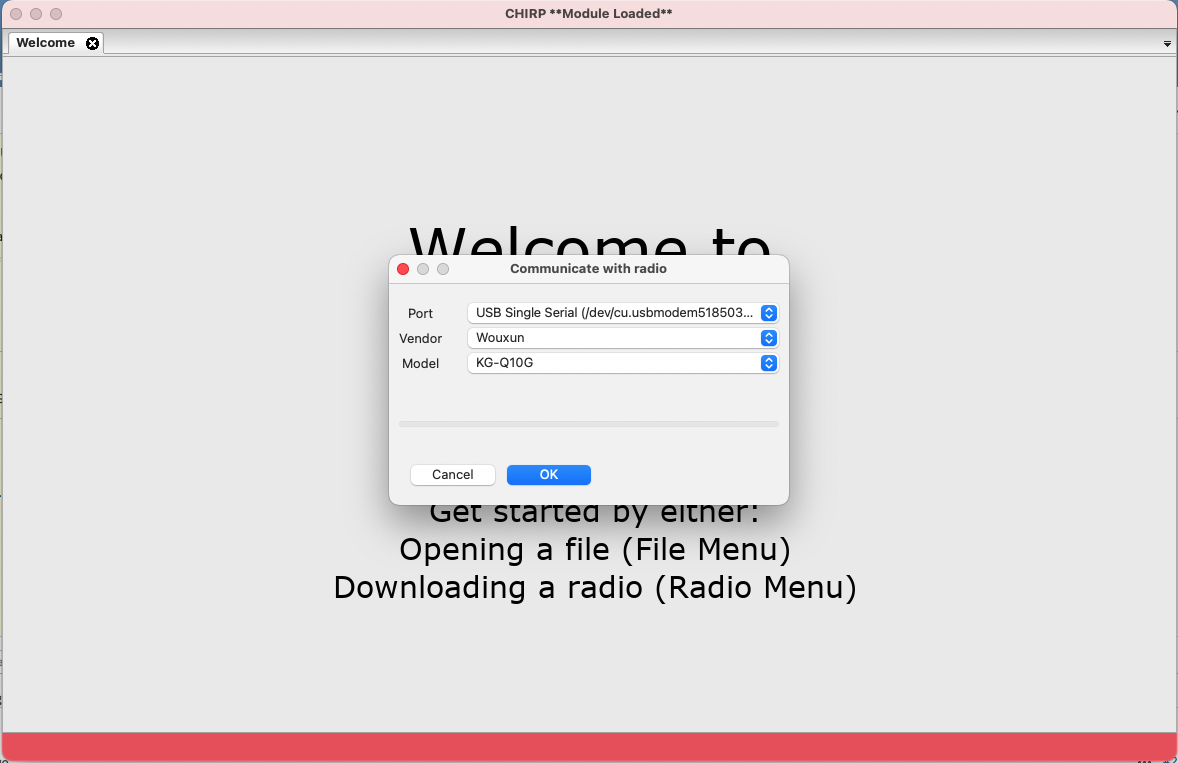Click the Downloading a radio (Radio Menu) text

(595, 587)
